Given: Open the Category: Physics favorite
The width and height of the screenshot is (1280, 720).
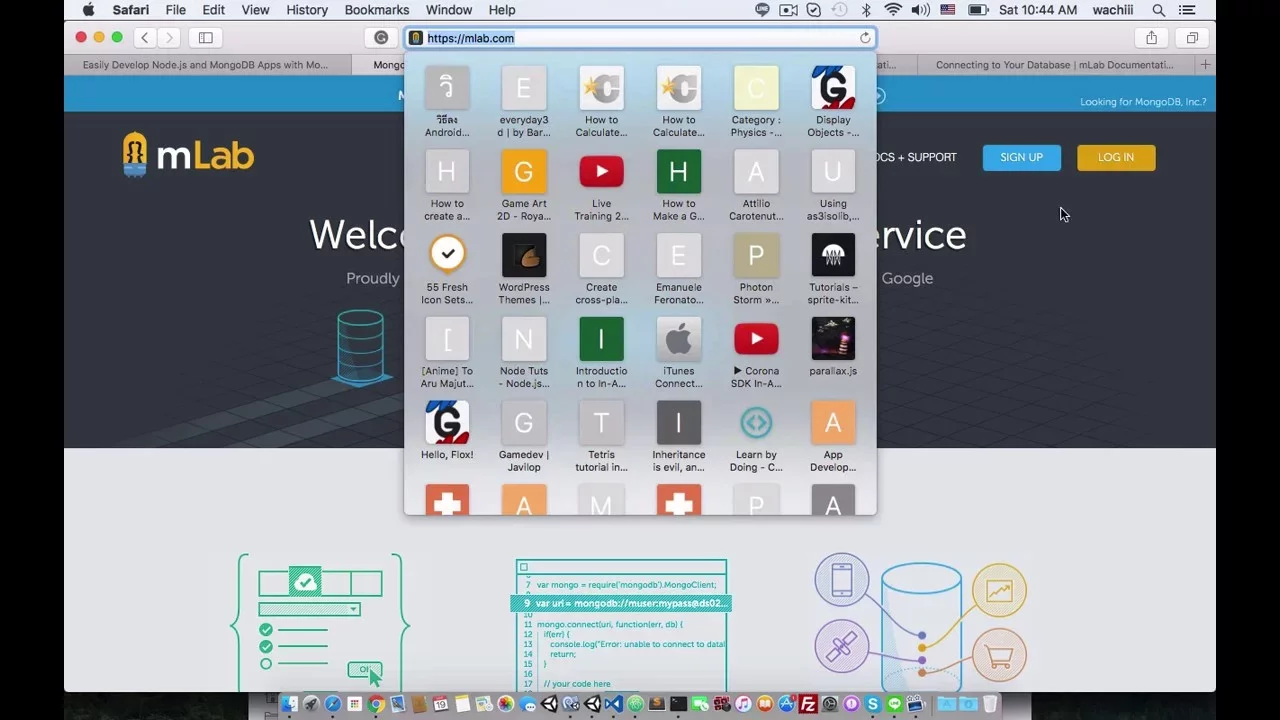Looking at the screenshot, I should tap(756, 89).
